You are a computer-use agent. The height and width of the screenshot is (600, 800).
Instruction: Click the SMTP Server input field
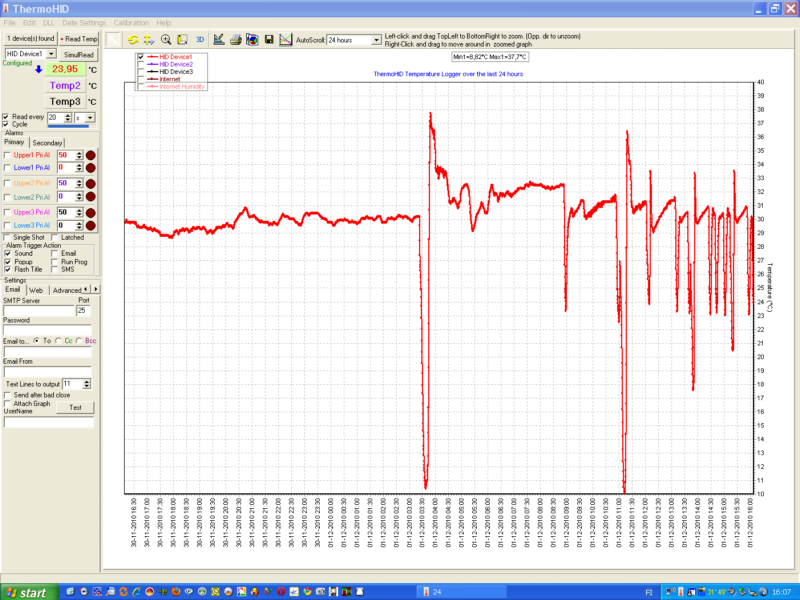38,311
